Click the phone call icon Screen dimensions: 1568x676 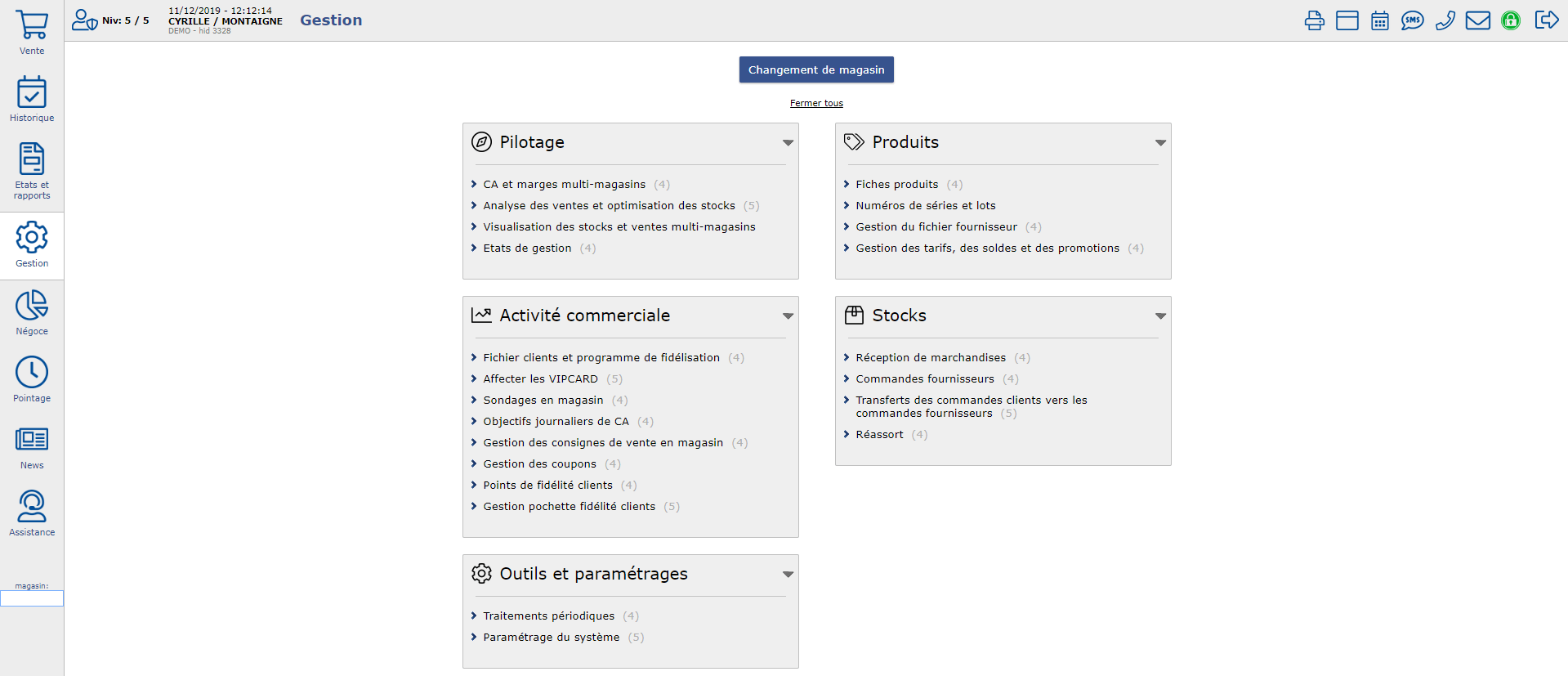[x=1445, y=20]
